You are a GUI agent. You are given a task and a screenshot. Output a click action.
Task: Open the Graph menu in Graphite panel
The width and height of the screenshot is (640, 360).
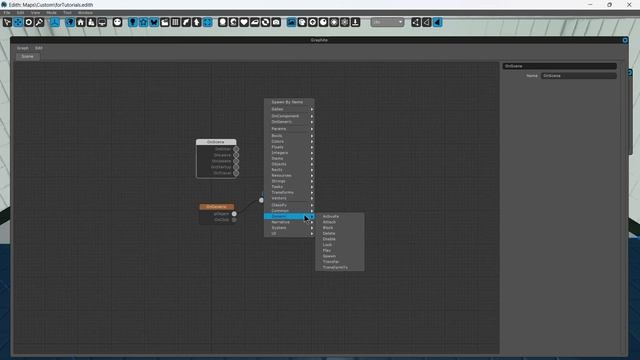22,48
